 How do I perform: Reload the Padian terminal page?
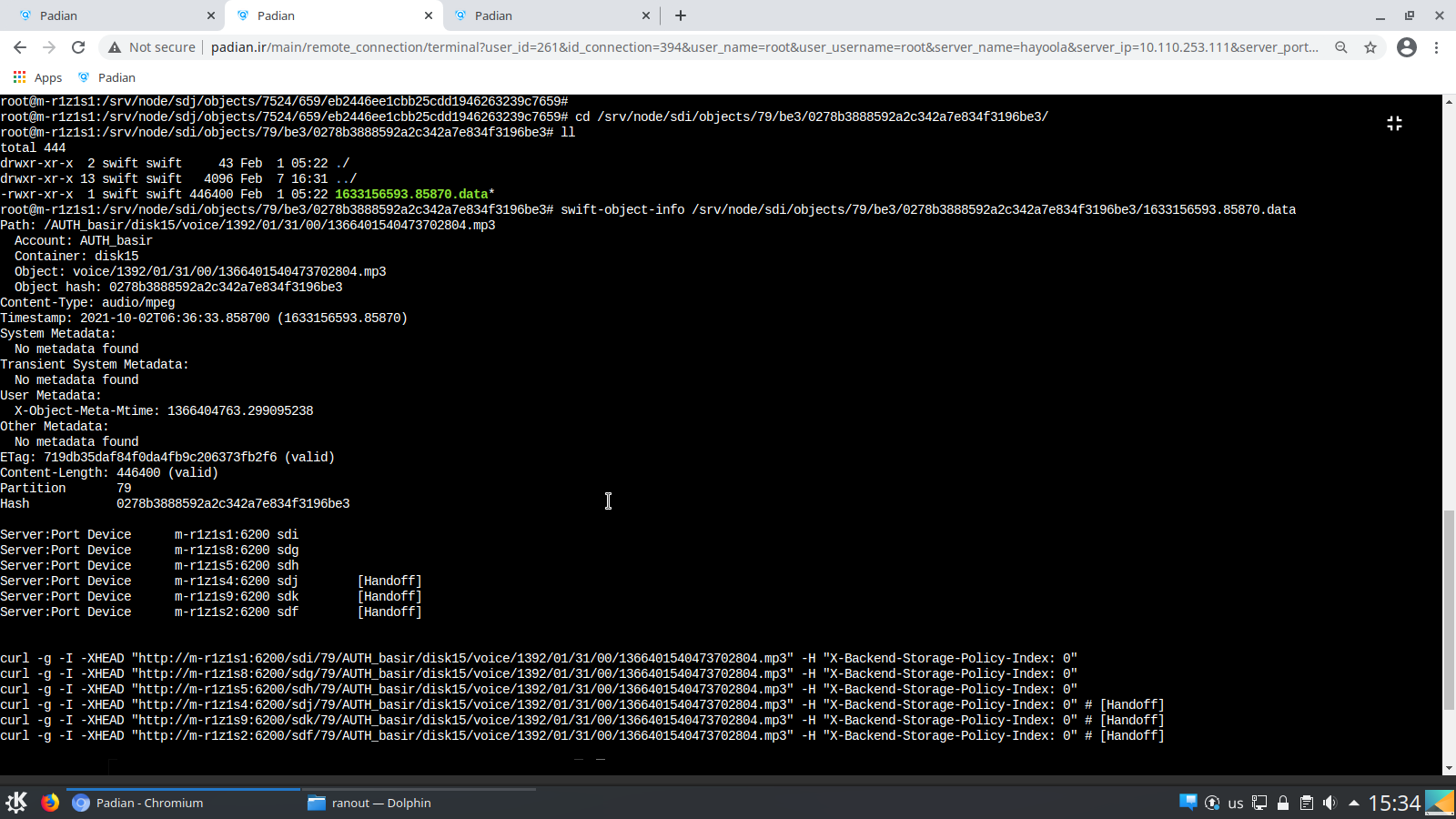click(78, 47)
